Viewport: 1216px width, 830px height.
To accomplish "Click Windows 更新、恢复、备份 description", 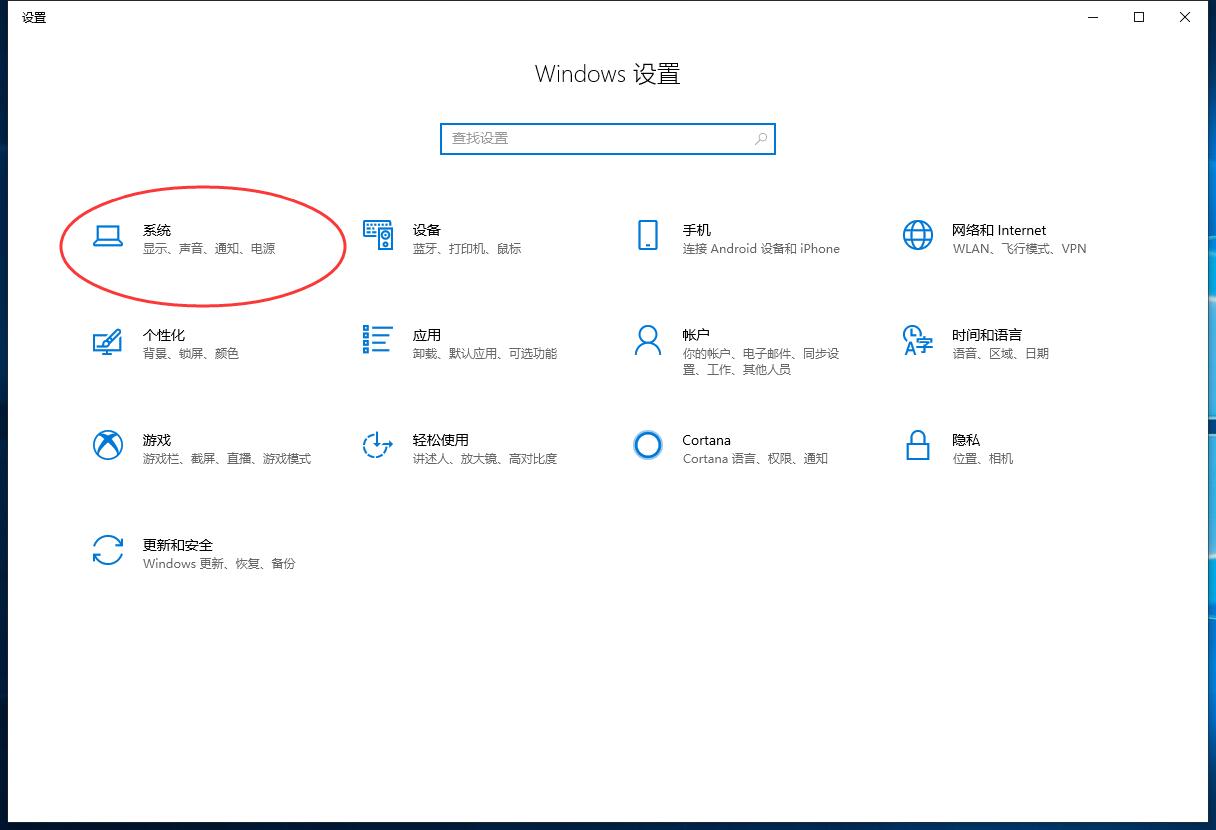I will pyautogui.click(x=219, y=564).
